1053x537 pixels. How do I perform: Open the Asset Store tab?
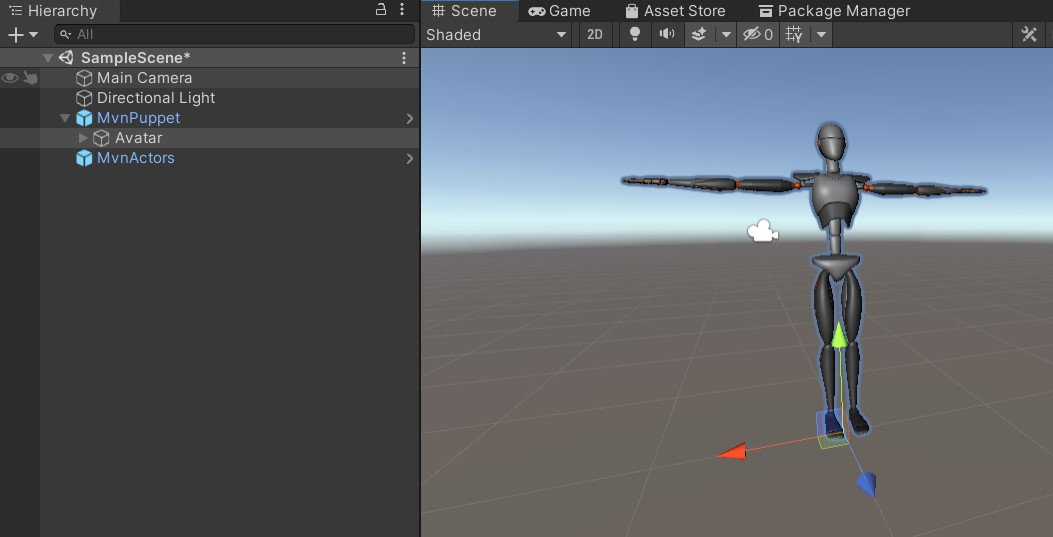tap(675, 11)
